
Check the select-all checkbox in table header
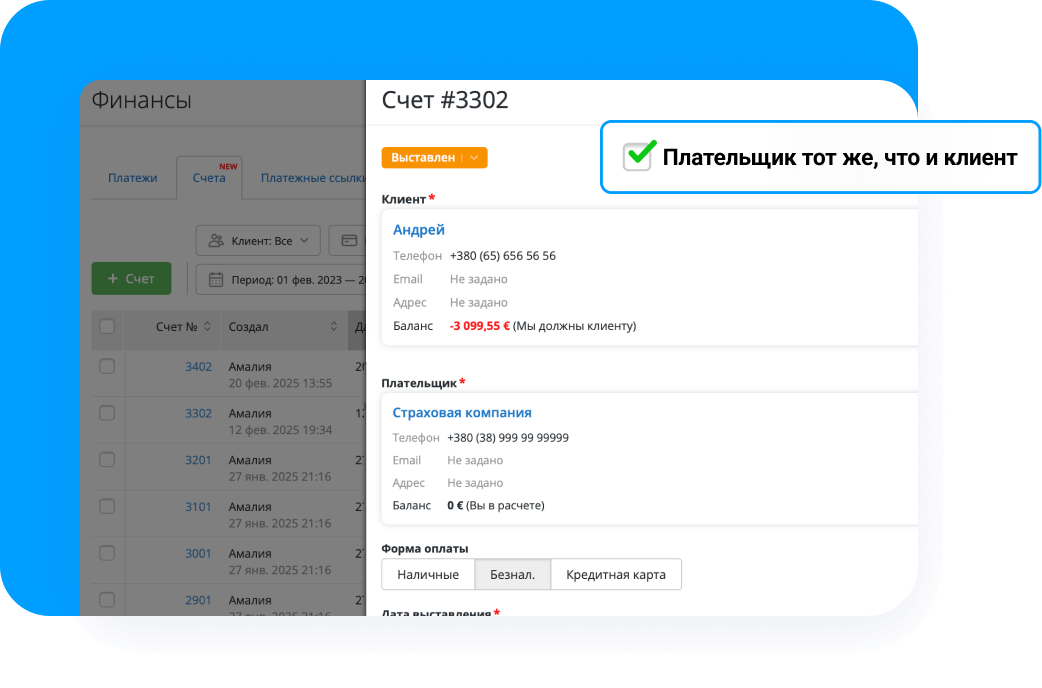pyautogui.click(x=107, y=327)
